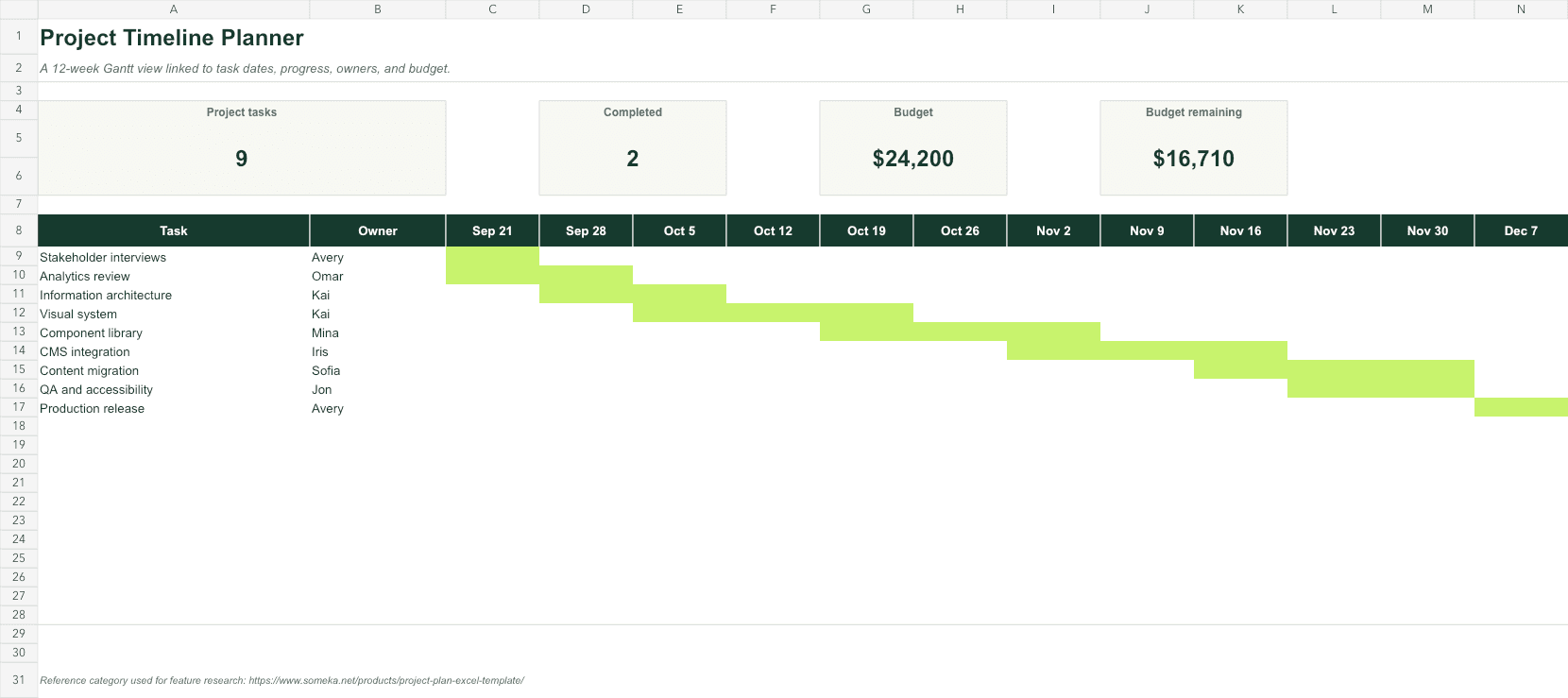Select the Nov 2 week header
The image size is (1568, 698).
[x=1053, y=230]
